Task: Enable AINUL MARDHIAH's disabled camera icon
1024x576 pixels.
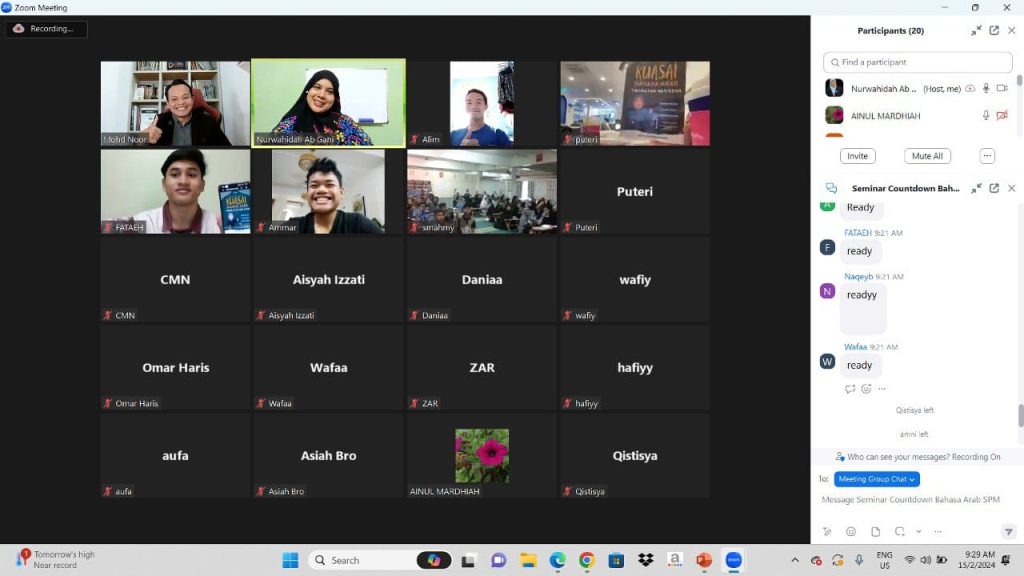Action: click(1003, 115)
